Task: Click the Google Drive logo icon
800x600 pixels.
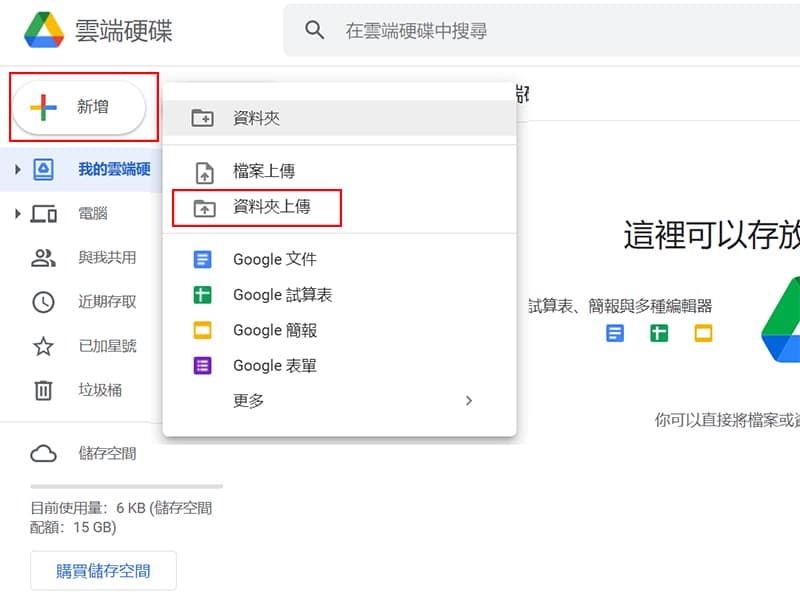Action: pyautogui.click(x=44, y=30)
